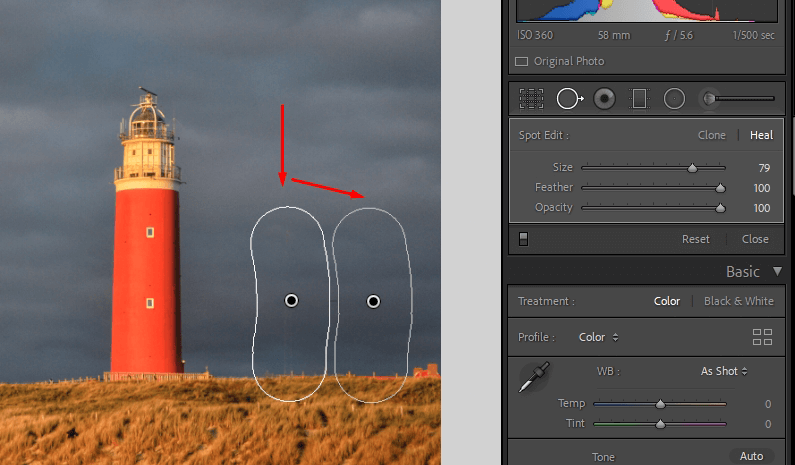
Task: Open the Profile Browser grid icon
Action: pos(762,337)
